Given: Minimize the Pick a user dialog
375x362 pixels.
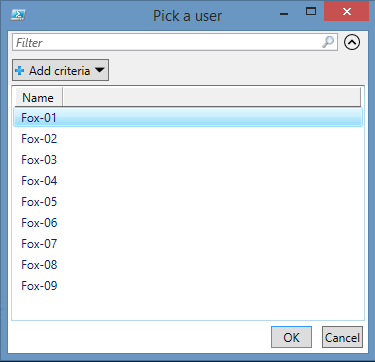Looking at the screenshot, I should pyautogui.click(x=284, y=13).
